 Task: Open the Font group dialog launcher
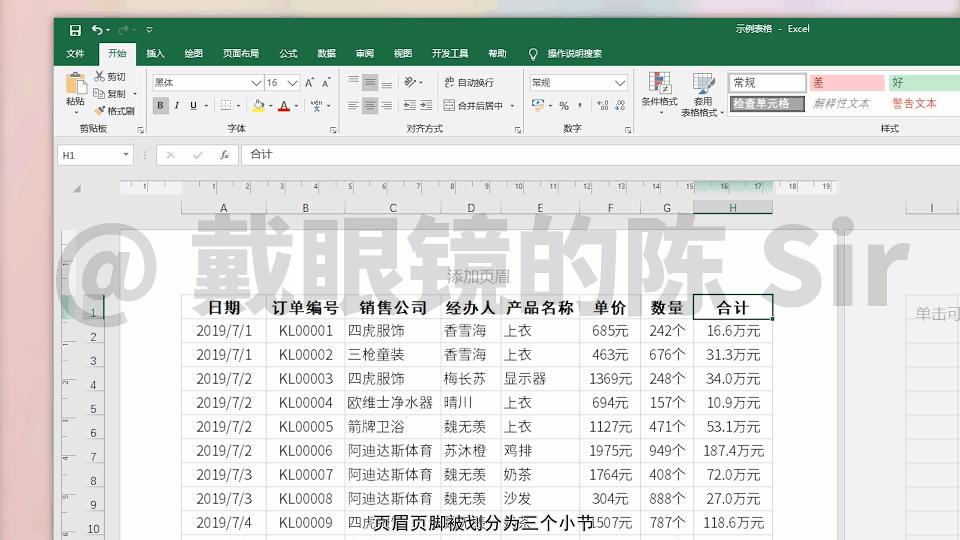point(334,130)
